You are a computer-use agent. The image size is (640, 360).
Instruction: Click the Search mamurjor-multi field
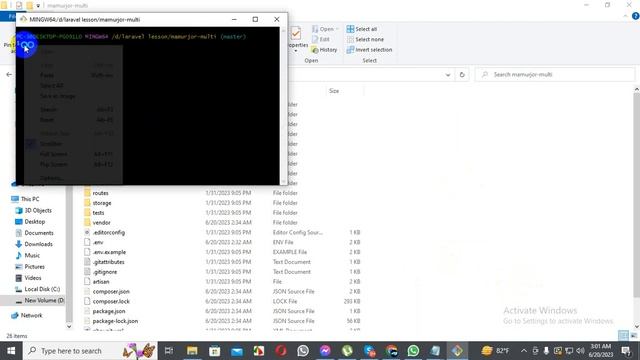coord(555,75)
